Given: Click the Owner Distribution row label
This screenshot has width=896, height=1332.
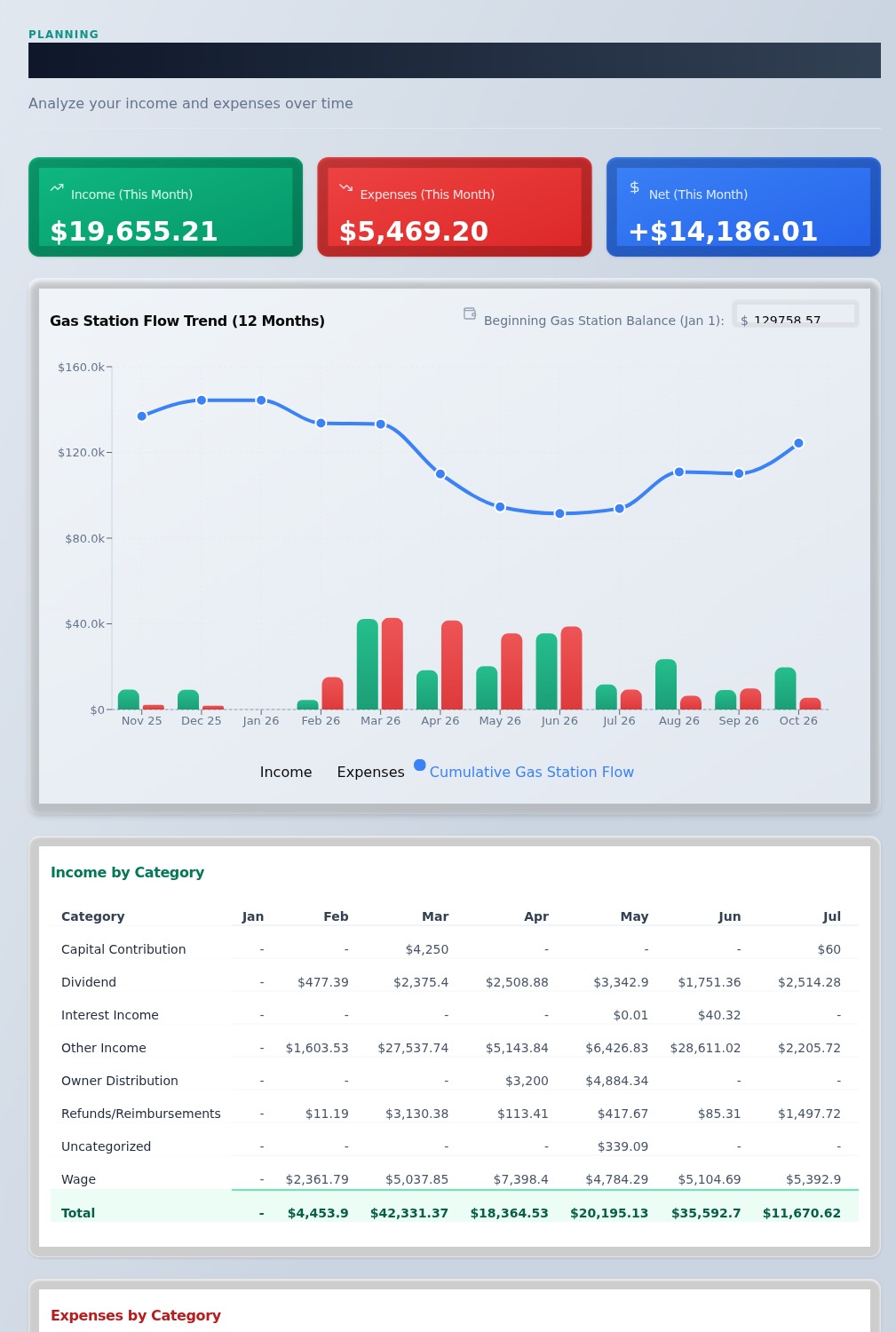Looking at the screenshot, I should coord(120,1081).
